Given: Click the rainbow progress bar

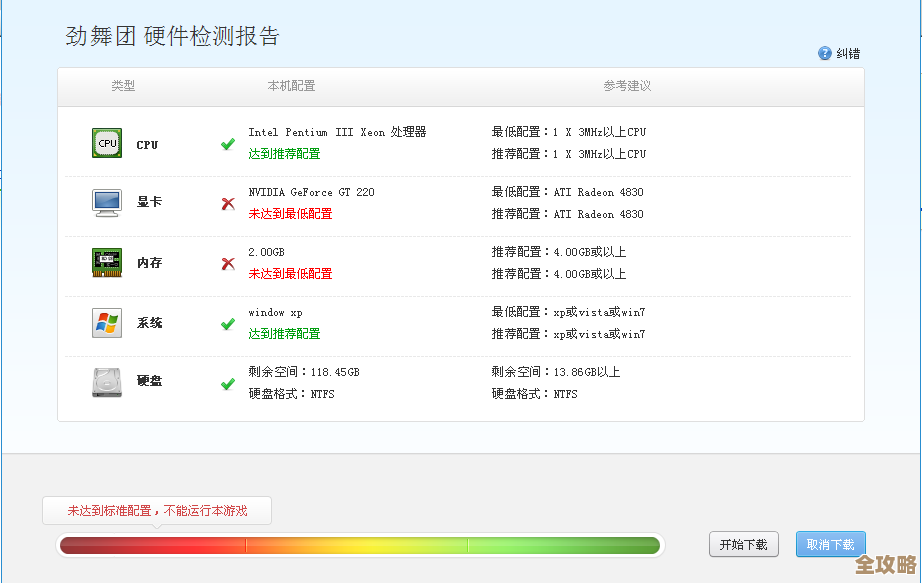Looking at the screenshot, I should tap(360, 545).
